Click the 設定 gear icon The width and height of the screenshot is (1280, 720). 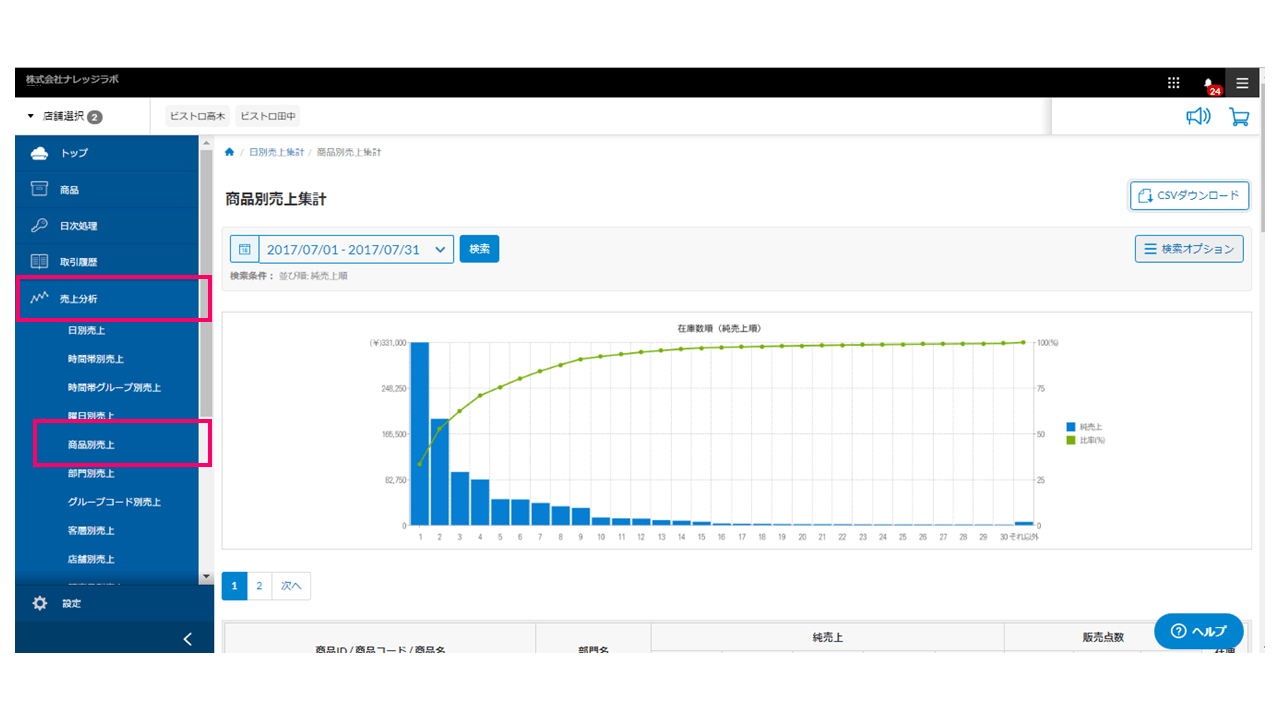point(40,604)
